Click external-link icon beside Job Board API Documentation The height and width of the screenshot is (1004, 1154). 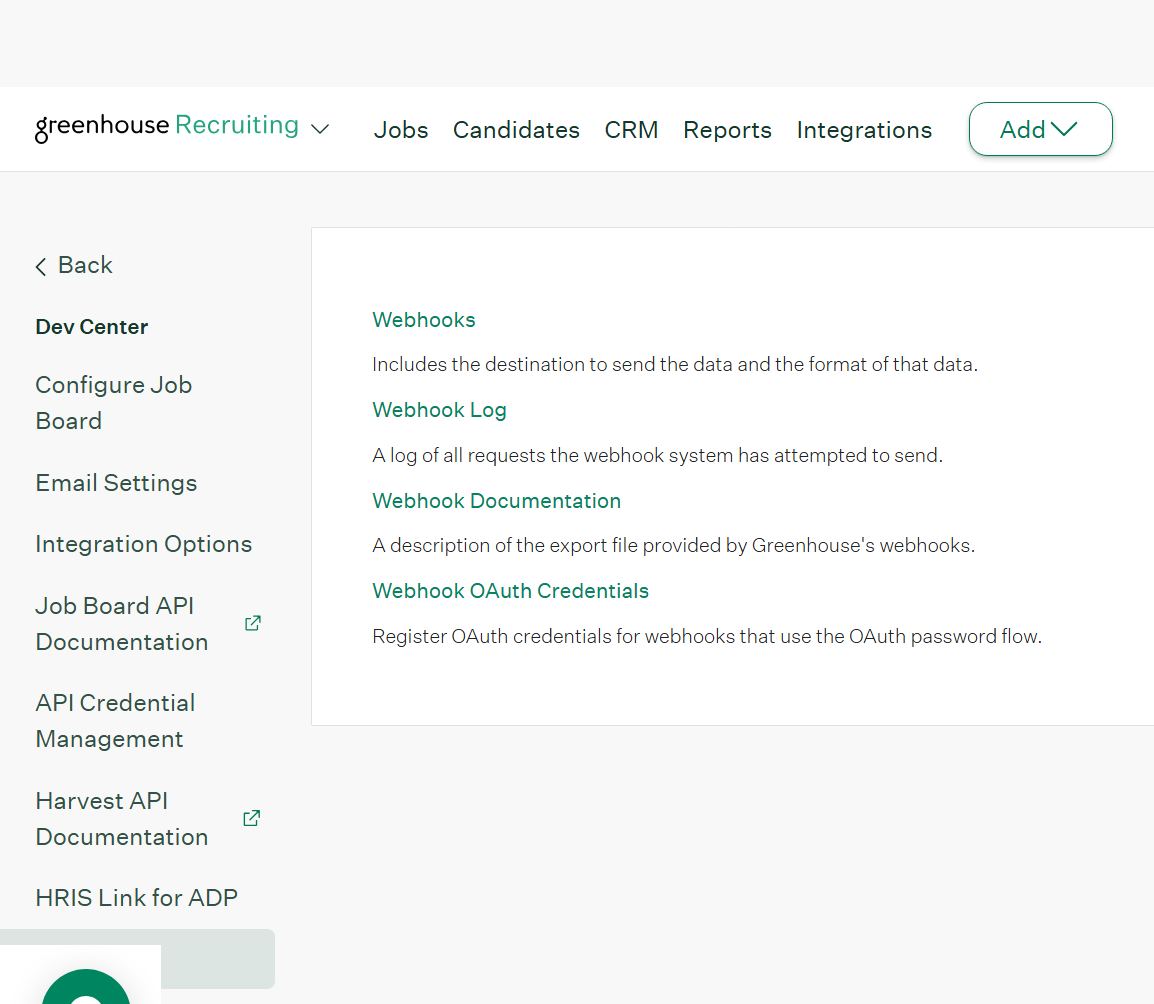[x=252, y=623]
